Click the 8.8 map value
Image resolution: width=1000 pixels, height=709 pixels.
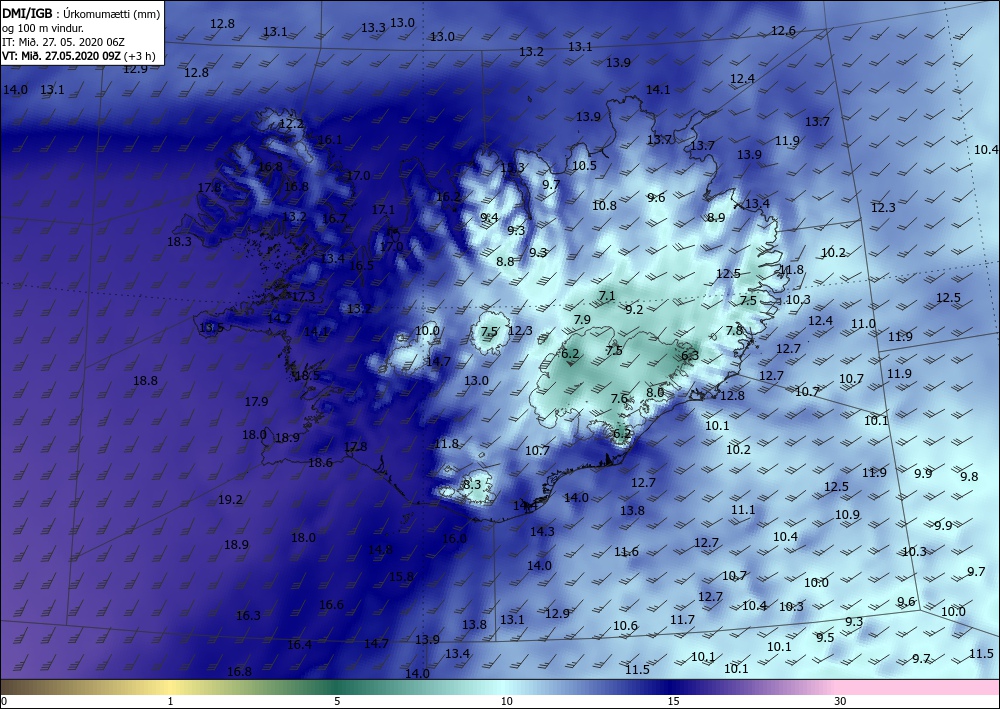click(x=505, y=261)
